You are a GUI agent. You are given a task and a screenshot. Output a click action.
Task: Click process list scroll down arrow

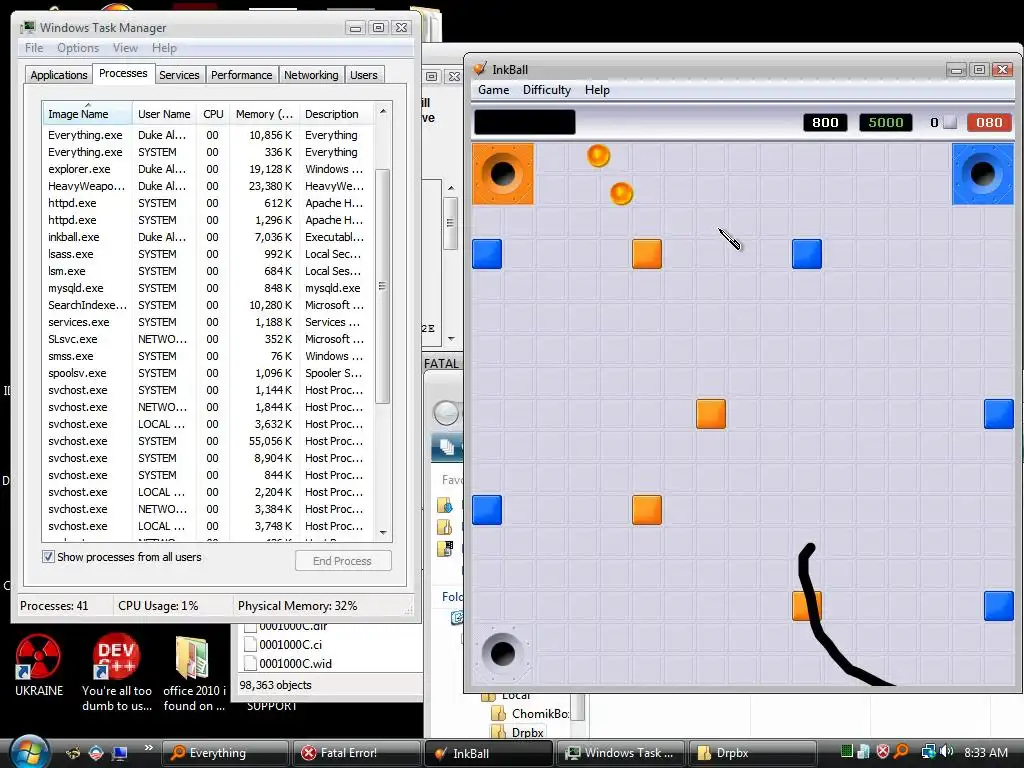point(383,533)
